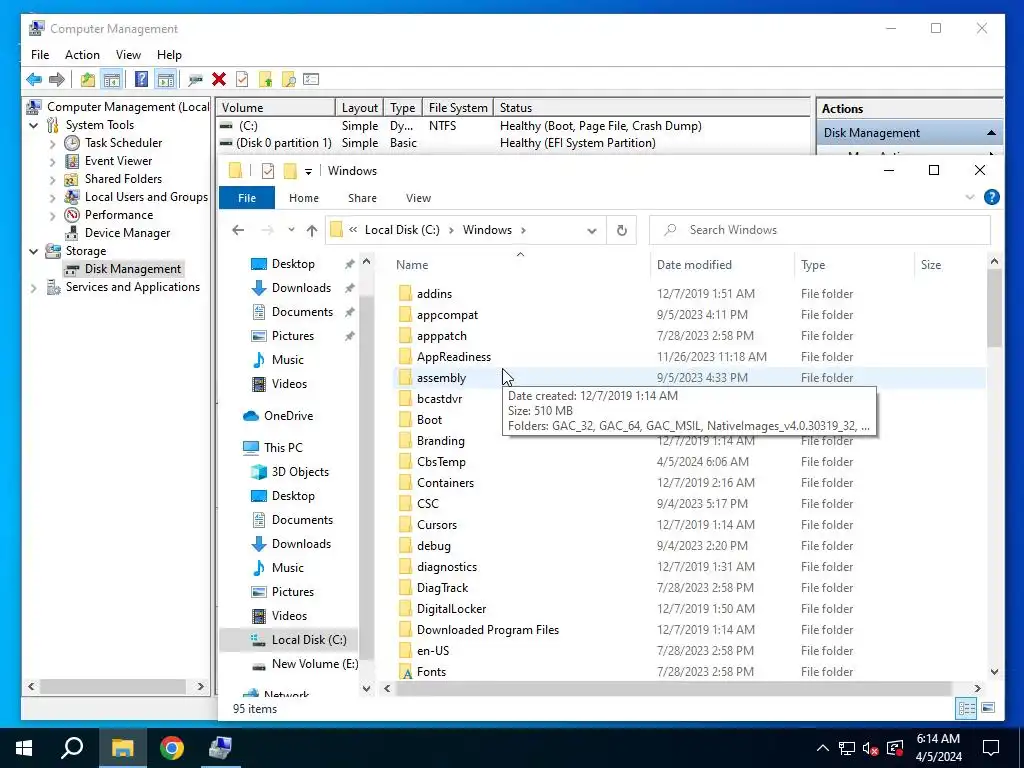This screenshot has width=1024, height=768.
Task: Click Explorer Back navigation arrow
Action: click(x=238, y=230)
